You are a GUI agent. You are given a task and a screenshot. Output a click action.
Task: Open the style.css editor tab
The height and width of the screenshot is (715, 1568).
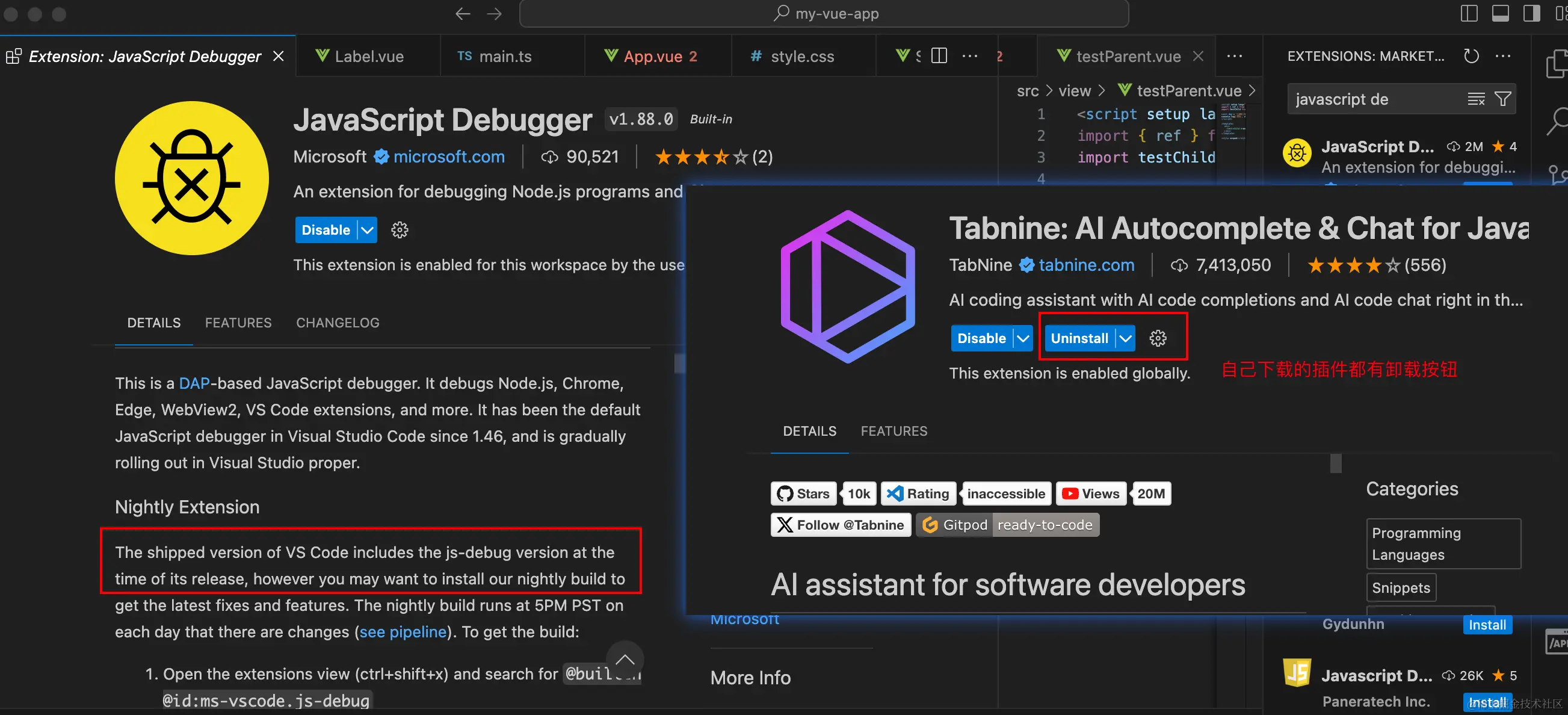pyautogui.click(x=801, y=57)
